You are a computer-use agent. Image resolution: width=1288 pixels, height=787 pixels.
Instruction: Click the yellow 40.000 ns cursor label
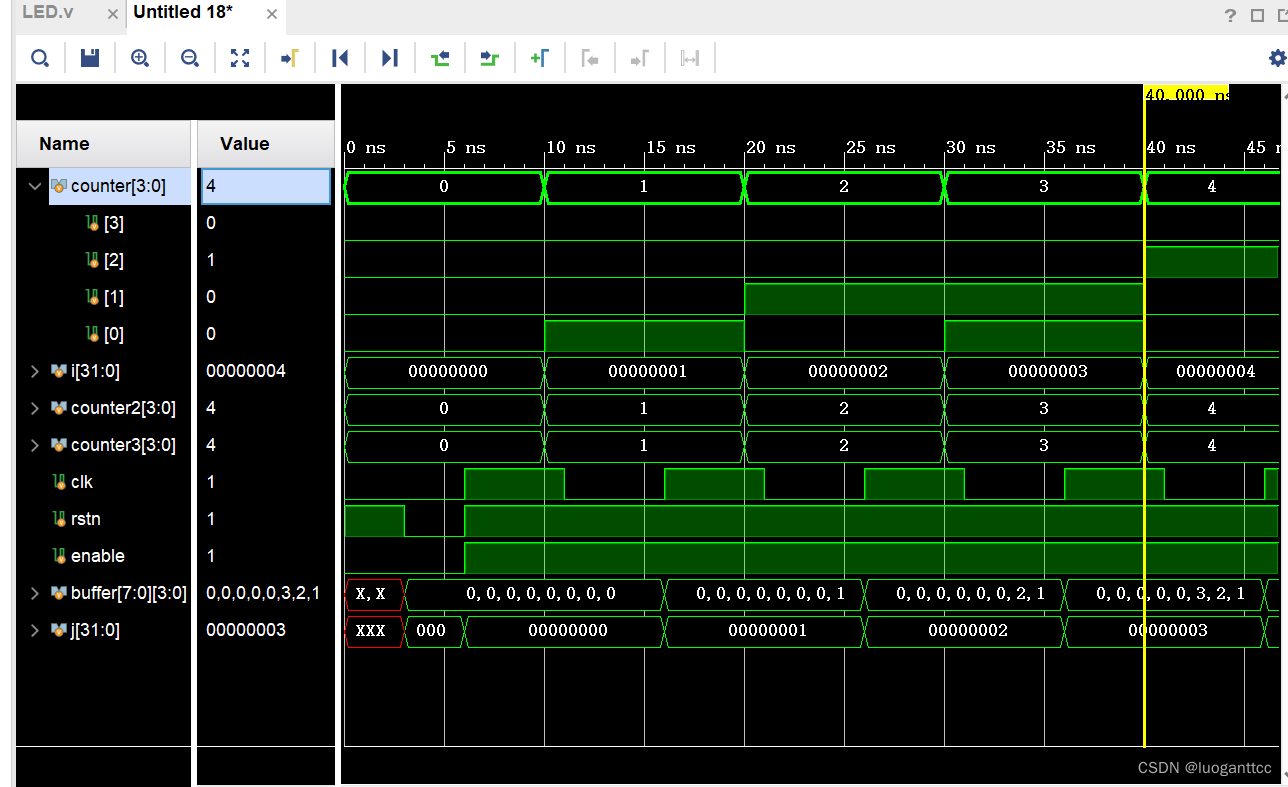(1186, 93)
